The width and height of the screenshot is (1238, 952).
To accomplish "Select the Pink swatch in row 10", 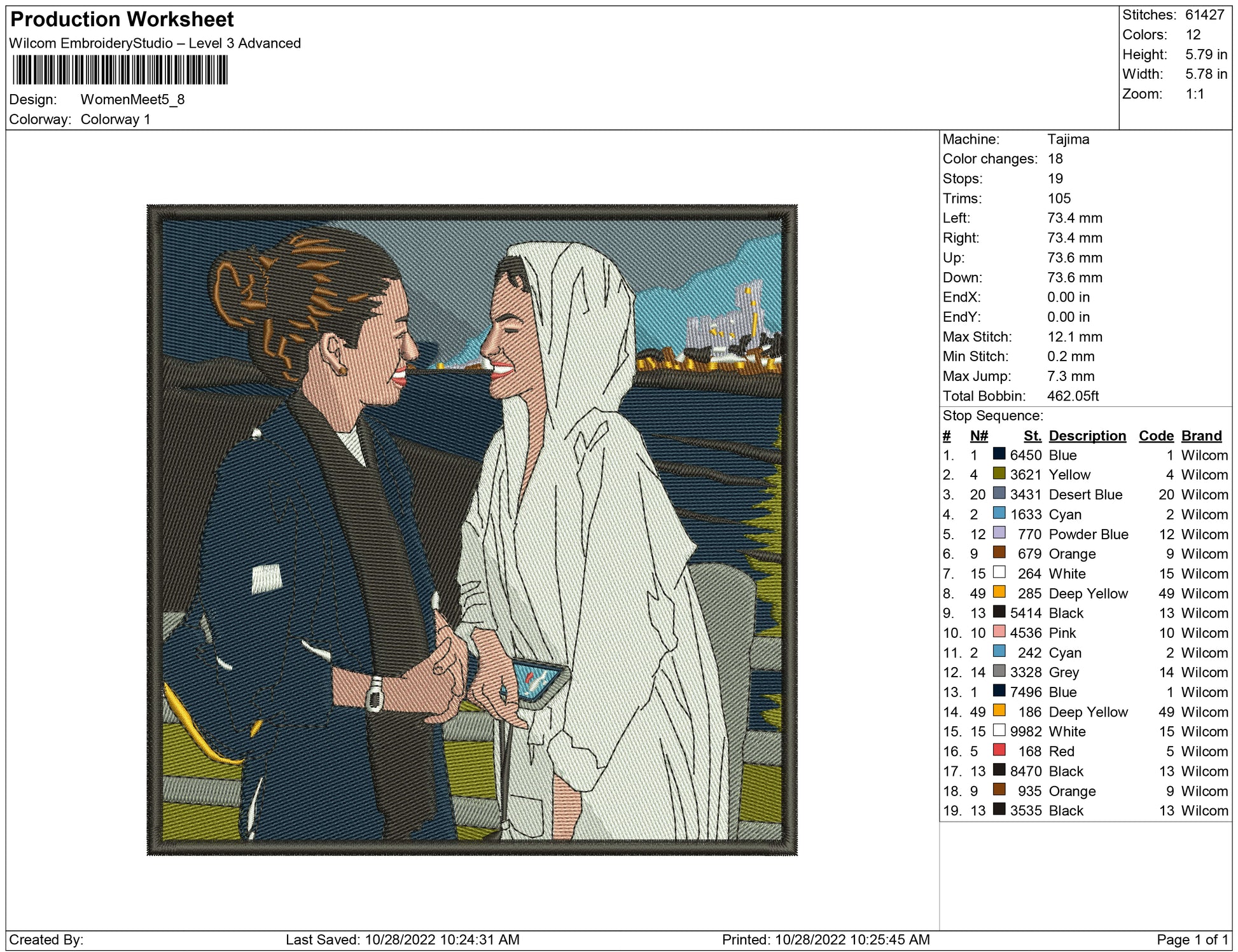I will tap(999, 631).
